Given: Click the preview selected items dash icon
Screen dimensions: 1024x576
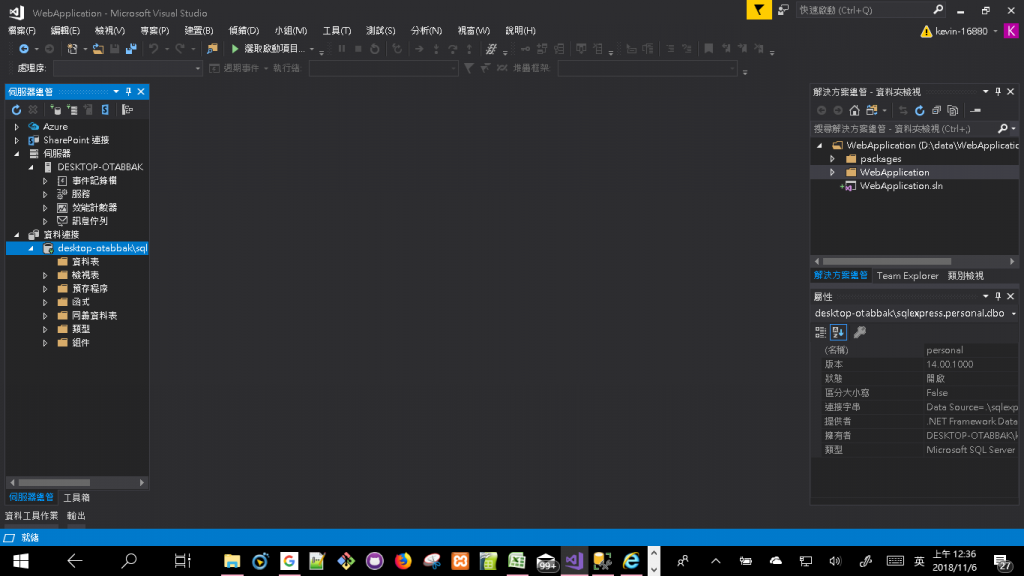Looking at the screenshot, I should click(x=976, y=110).
